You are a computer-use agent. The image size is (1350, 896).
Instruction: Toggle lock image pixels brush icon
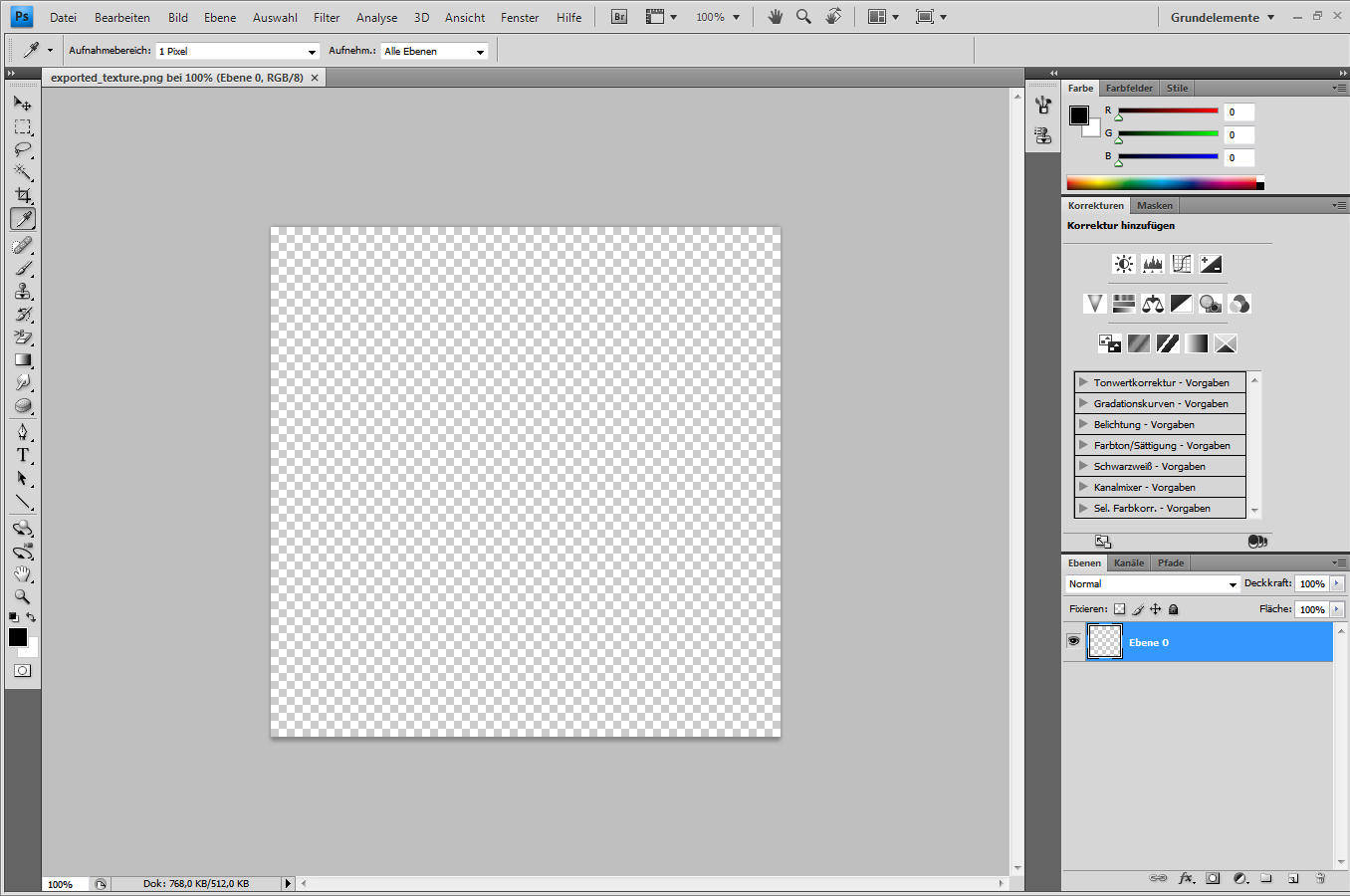pyautogui.click(x=1138, y=609)
